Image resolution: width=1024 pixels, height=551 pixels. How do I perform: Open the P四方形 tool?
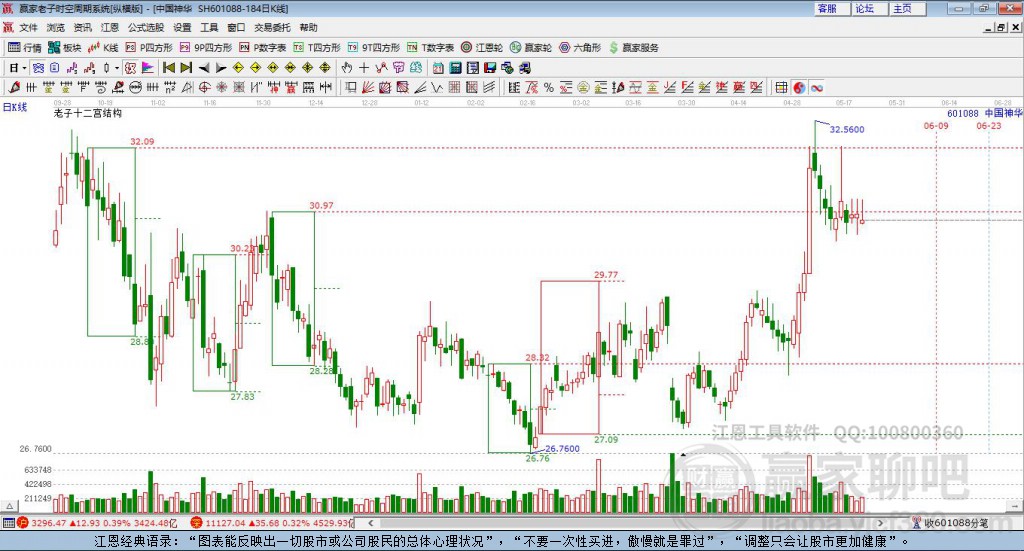tap(149, 48)
